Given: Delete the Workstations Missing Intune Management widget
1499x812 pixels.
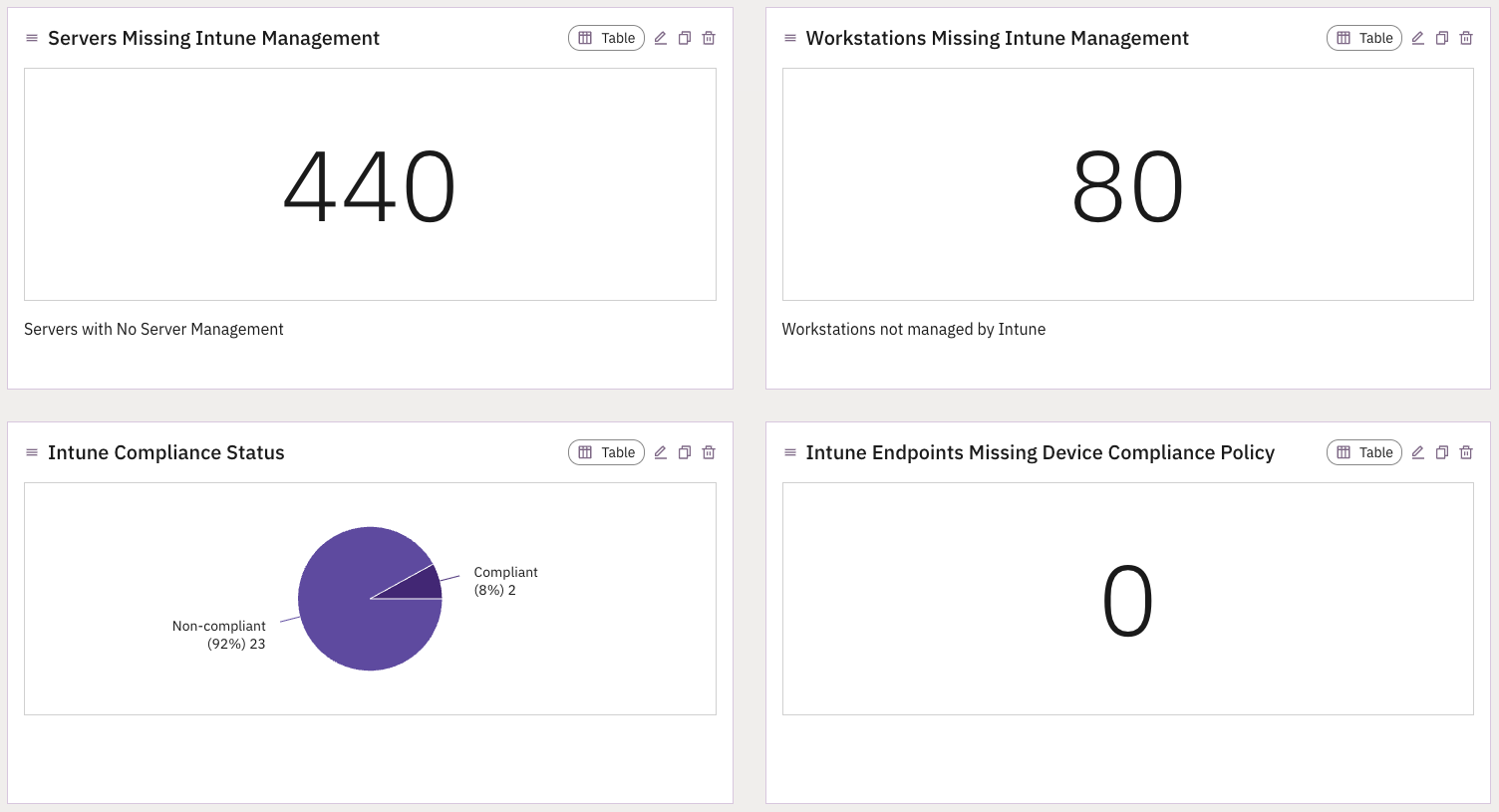Looking at the screenshot, I should (x=1466, y=38).
